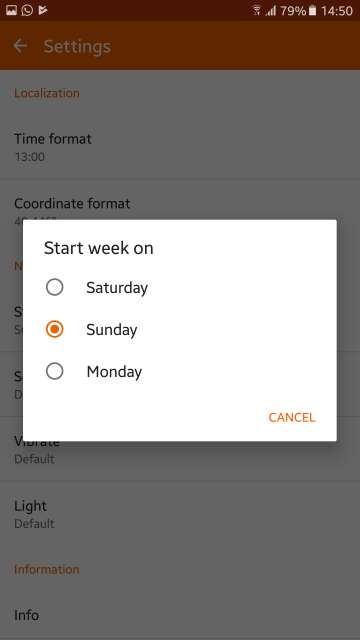
Task: Tap the signal strength bars icon
Action: [271, 11]
